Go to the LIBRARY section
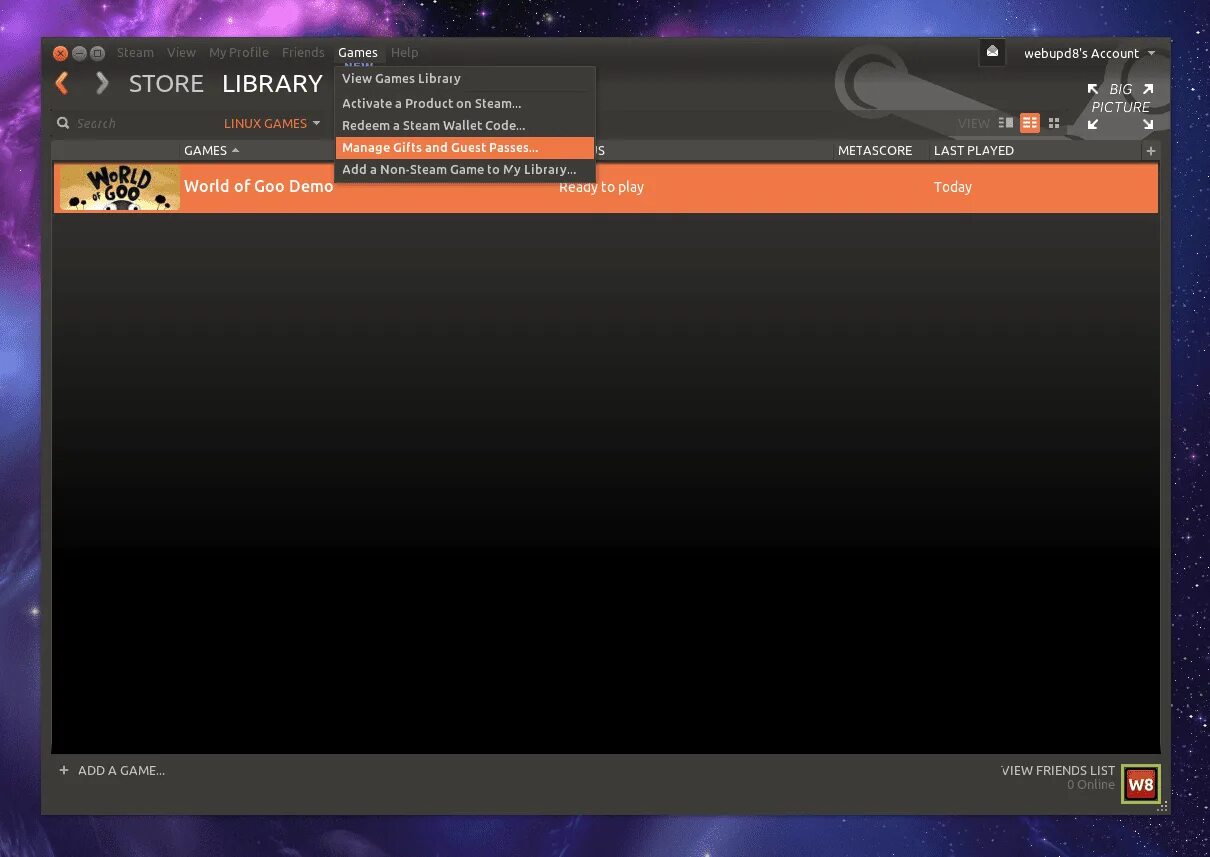Viewport: 1210px width, 857px height. [272, 83]
